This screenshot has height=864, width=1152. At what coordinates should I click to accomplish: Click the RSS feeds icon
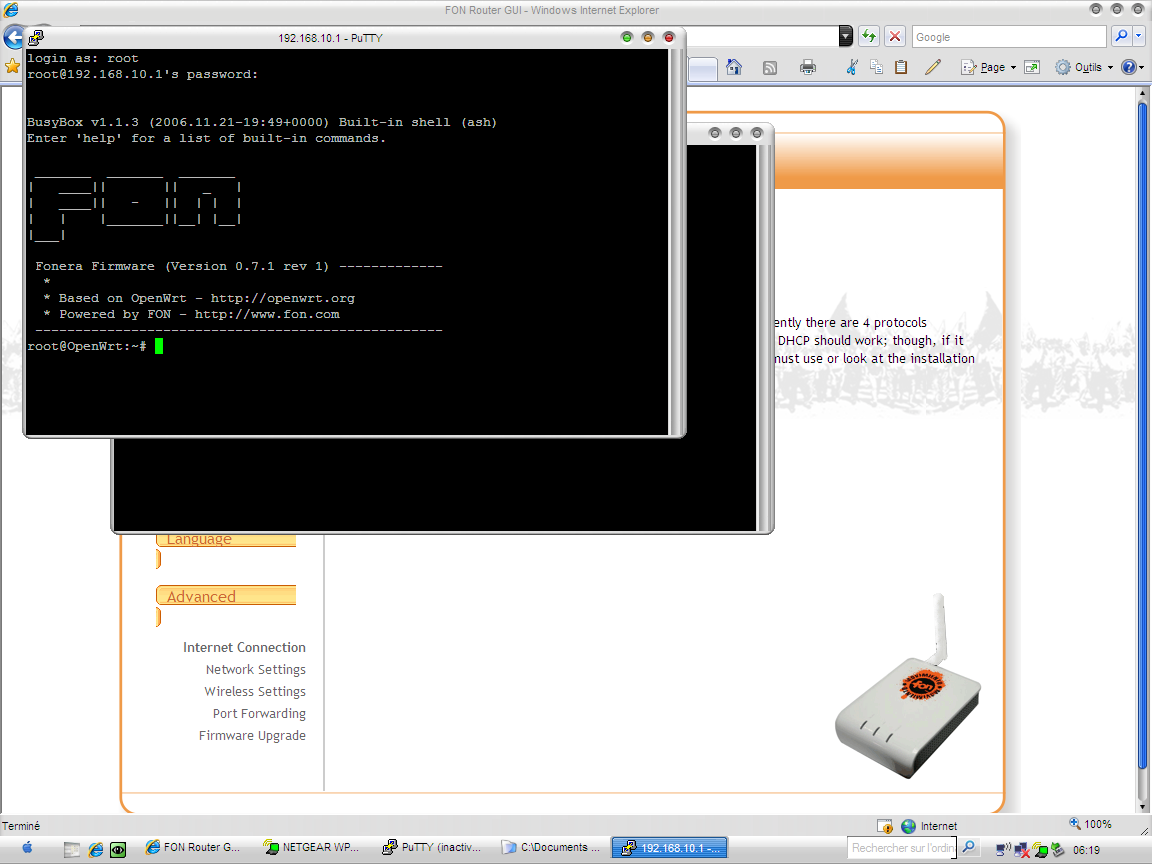click(x=769, y=68)
